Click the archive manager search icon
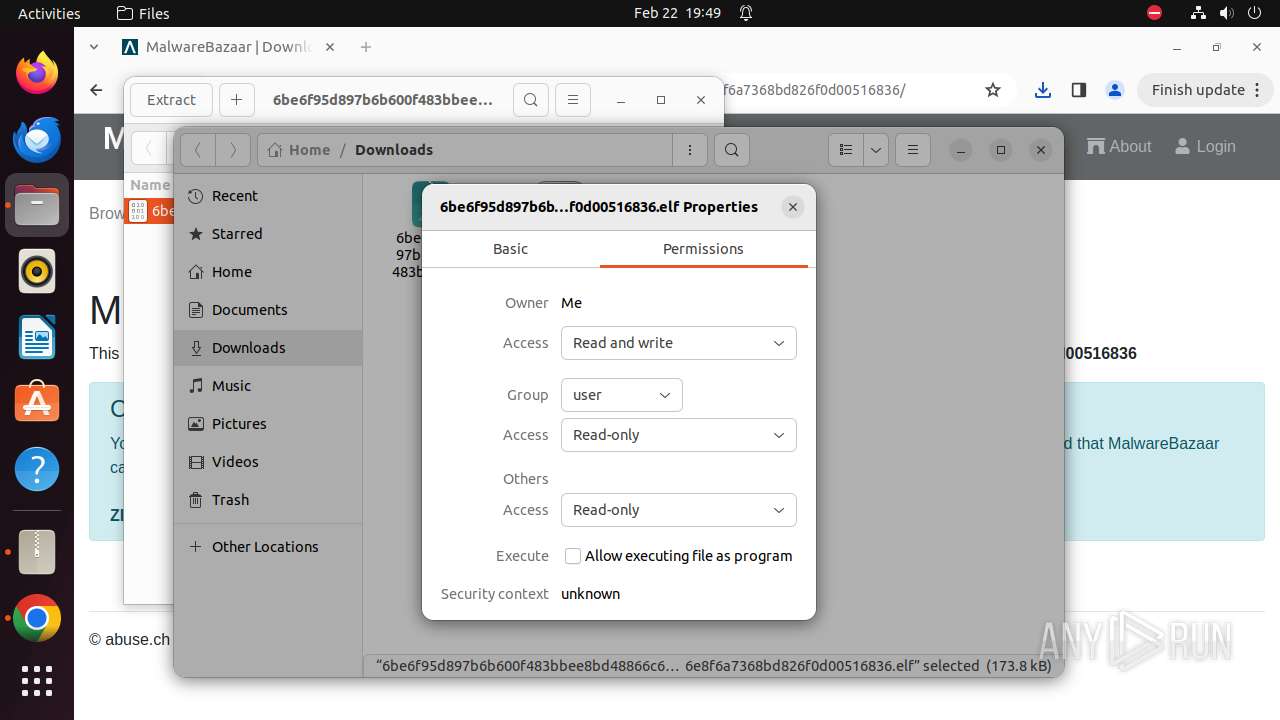 point(531,100)
